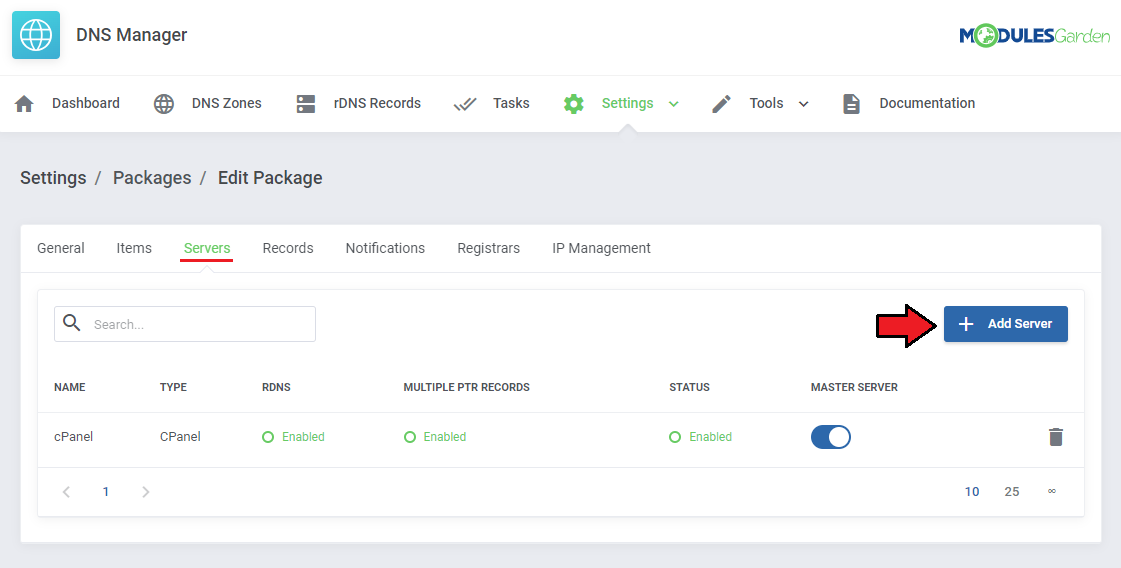The height and width of the screenshot is (568, 1121).
Task: Switch to the Records tab
Action: (x=288, y=248)
